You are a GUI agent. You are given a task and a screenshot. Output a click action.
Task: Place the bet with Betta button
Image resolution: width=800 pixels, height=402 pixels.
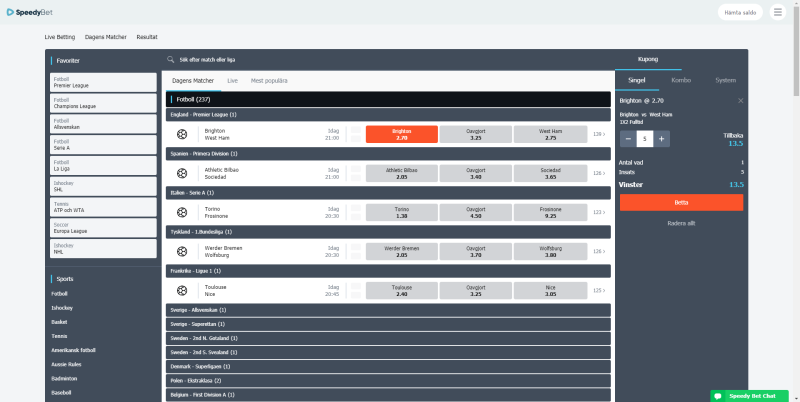(x=681, y=203)
